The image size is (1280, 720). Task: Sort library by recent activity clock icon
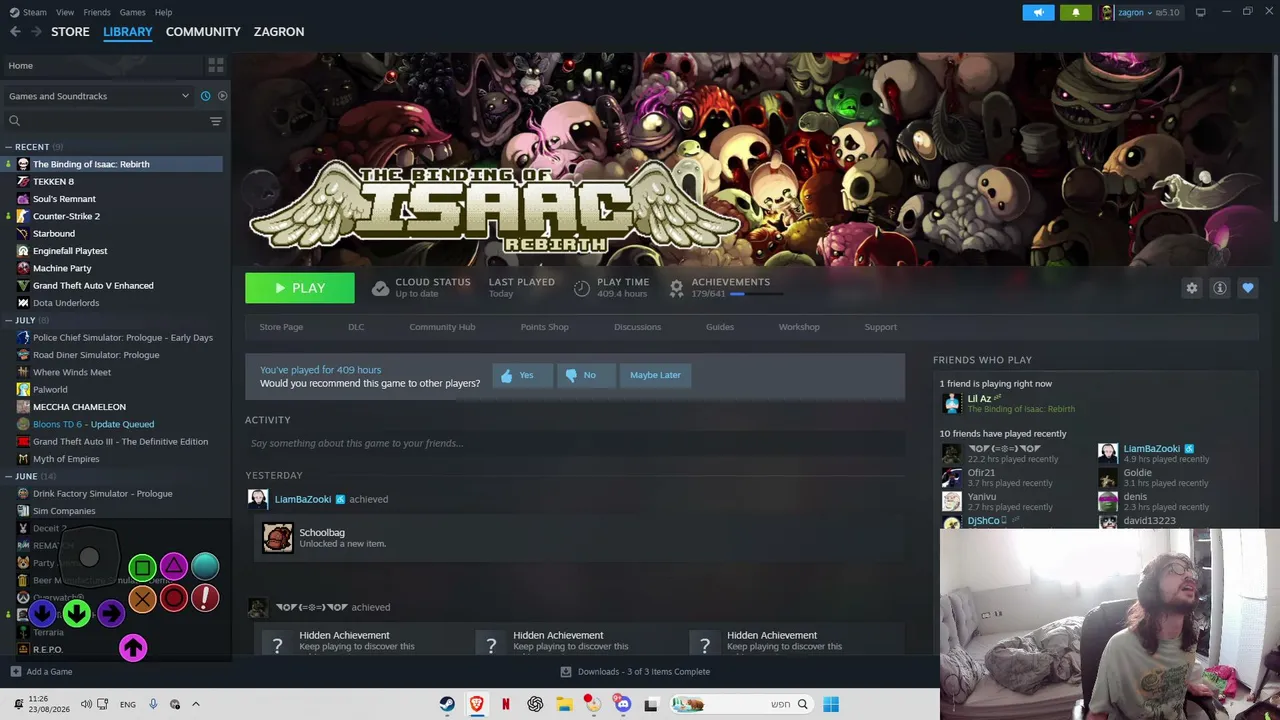(205, 96)
